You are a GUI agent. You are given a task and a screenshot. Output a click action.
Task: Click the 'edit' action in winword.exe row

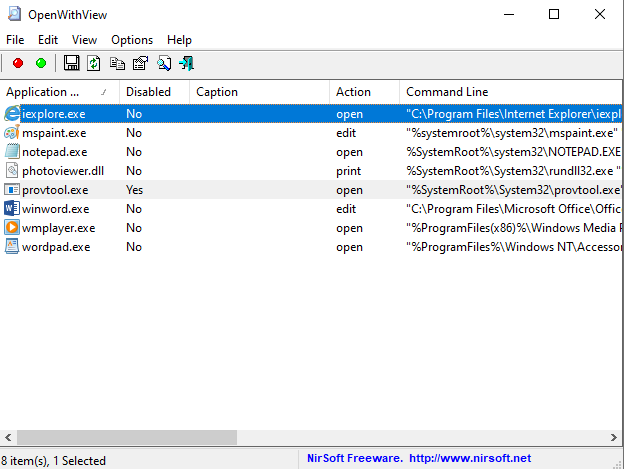[x=346, y=209]
